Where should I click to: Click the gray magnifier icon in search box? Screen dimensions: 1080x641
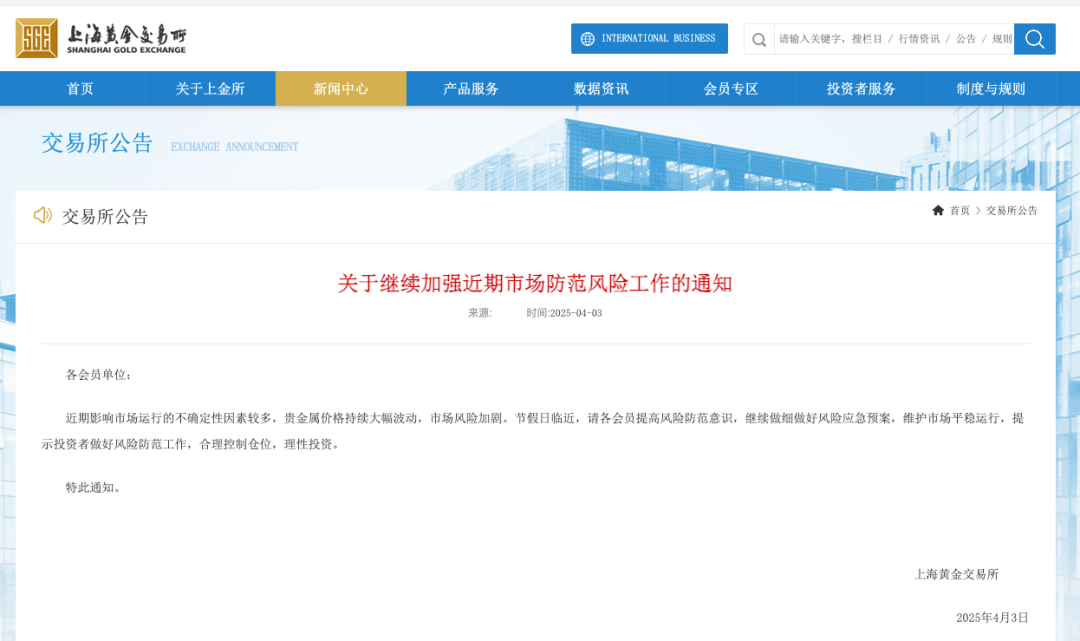coord(759,40)
